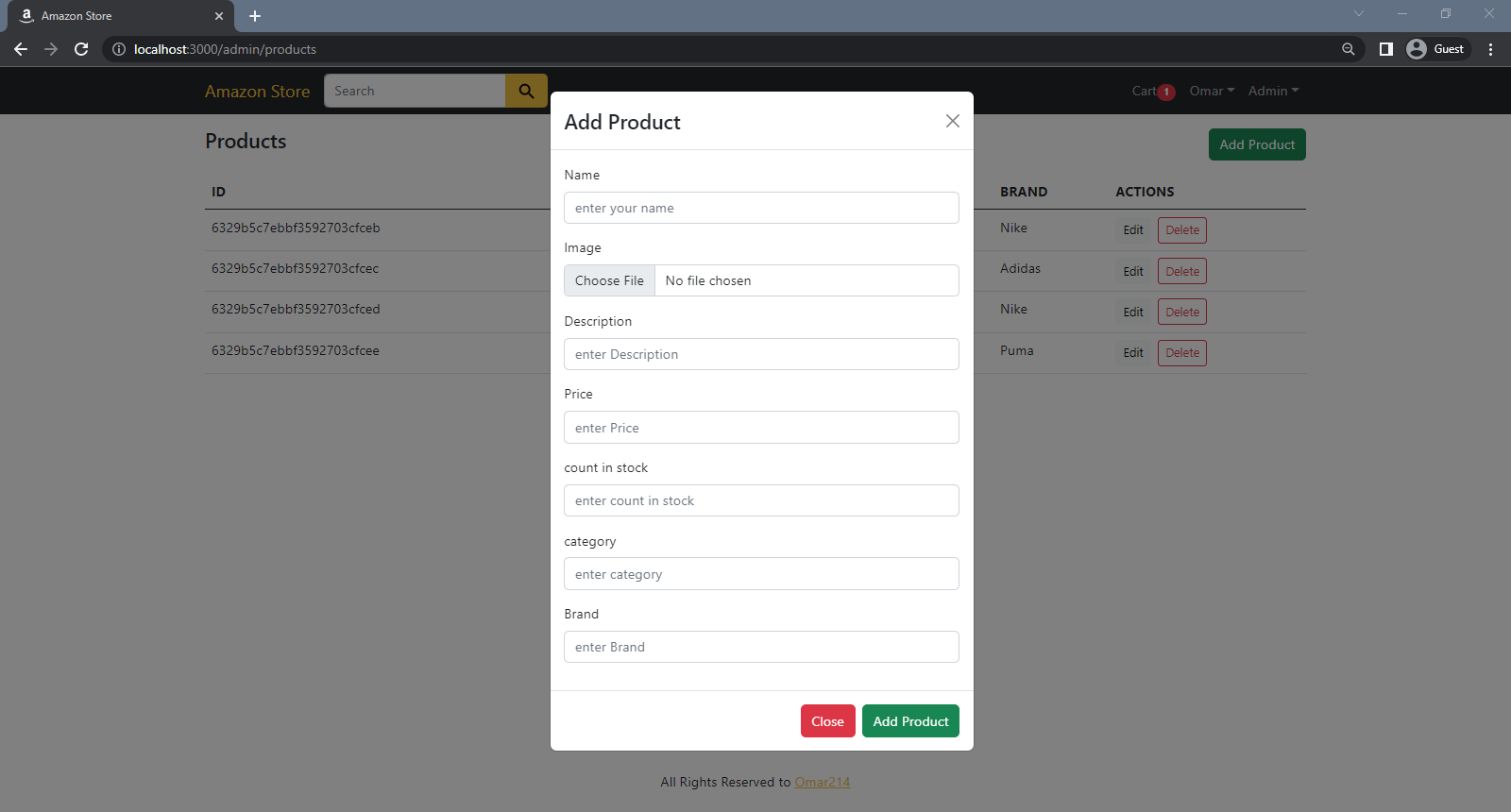Click the Choose File button
This screenshot has height=812, width=1511.
click(609, 280)
